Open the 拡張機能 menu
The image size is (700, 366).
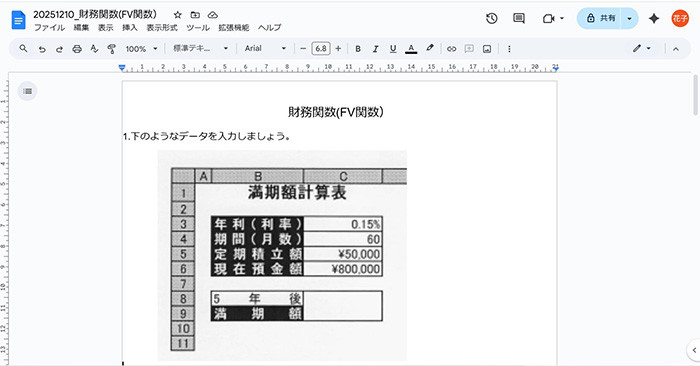tap(233, 28)
